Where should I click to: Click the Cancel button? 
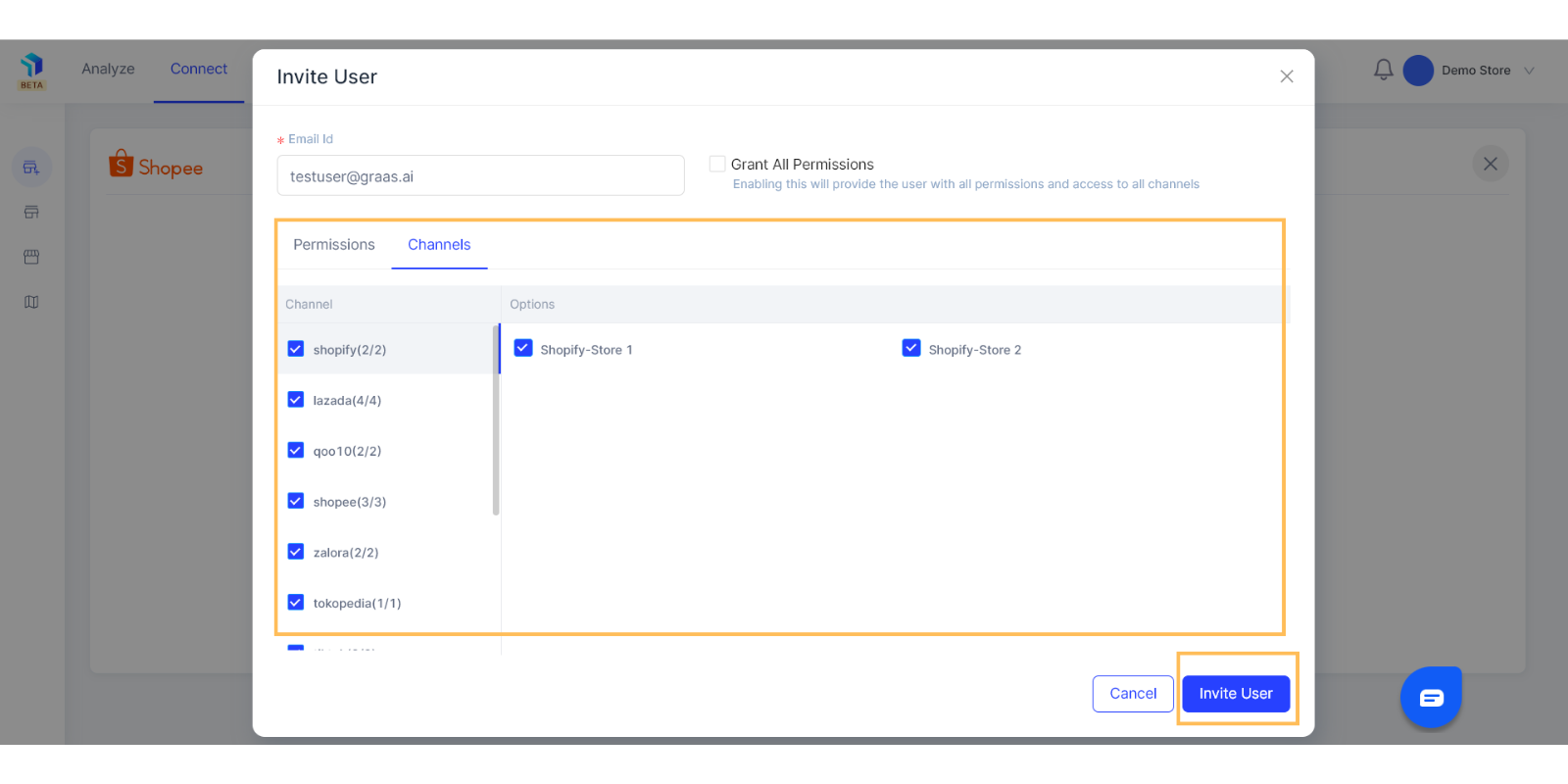point(1133,693)
